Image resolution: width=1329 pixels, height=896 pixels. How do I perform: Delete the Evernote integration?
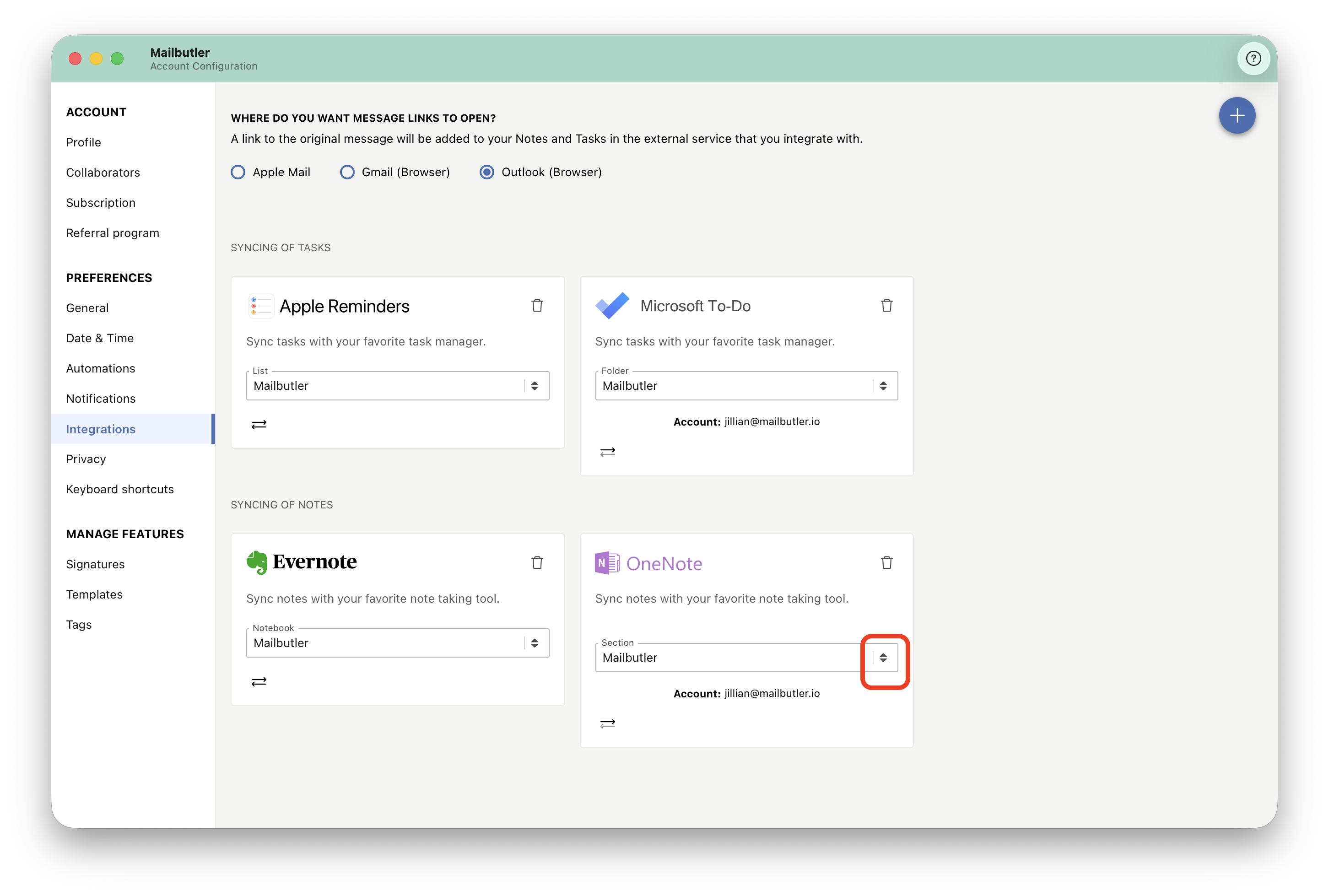537,563
